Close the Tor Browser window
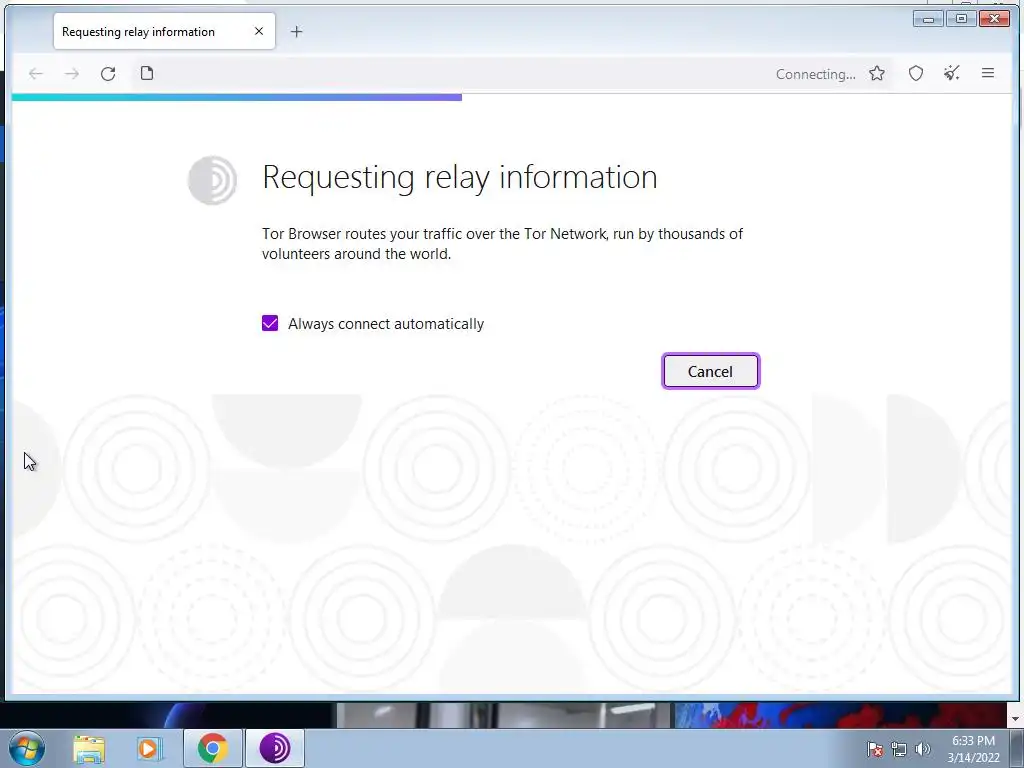This screenshot has height=768, width=1024. coord(995,19)
